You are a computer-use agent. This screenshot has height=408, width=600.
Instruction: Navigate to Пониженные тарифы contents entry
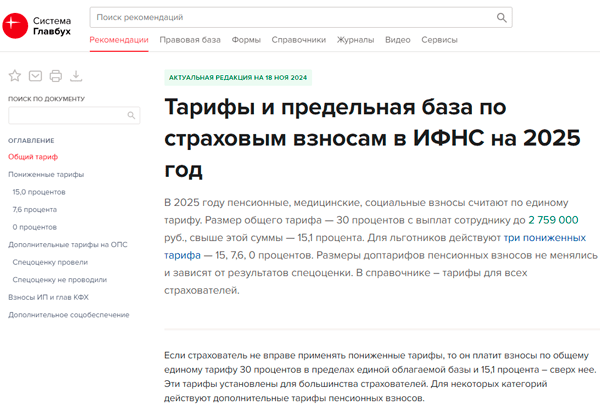click(46, 174)
